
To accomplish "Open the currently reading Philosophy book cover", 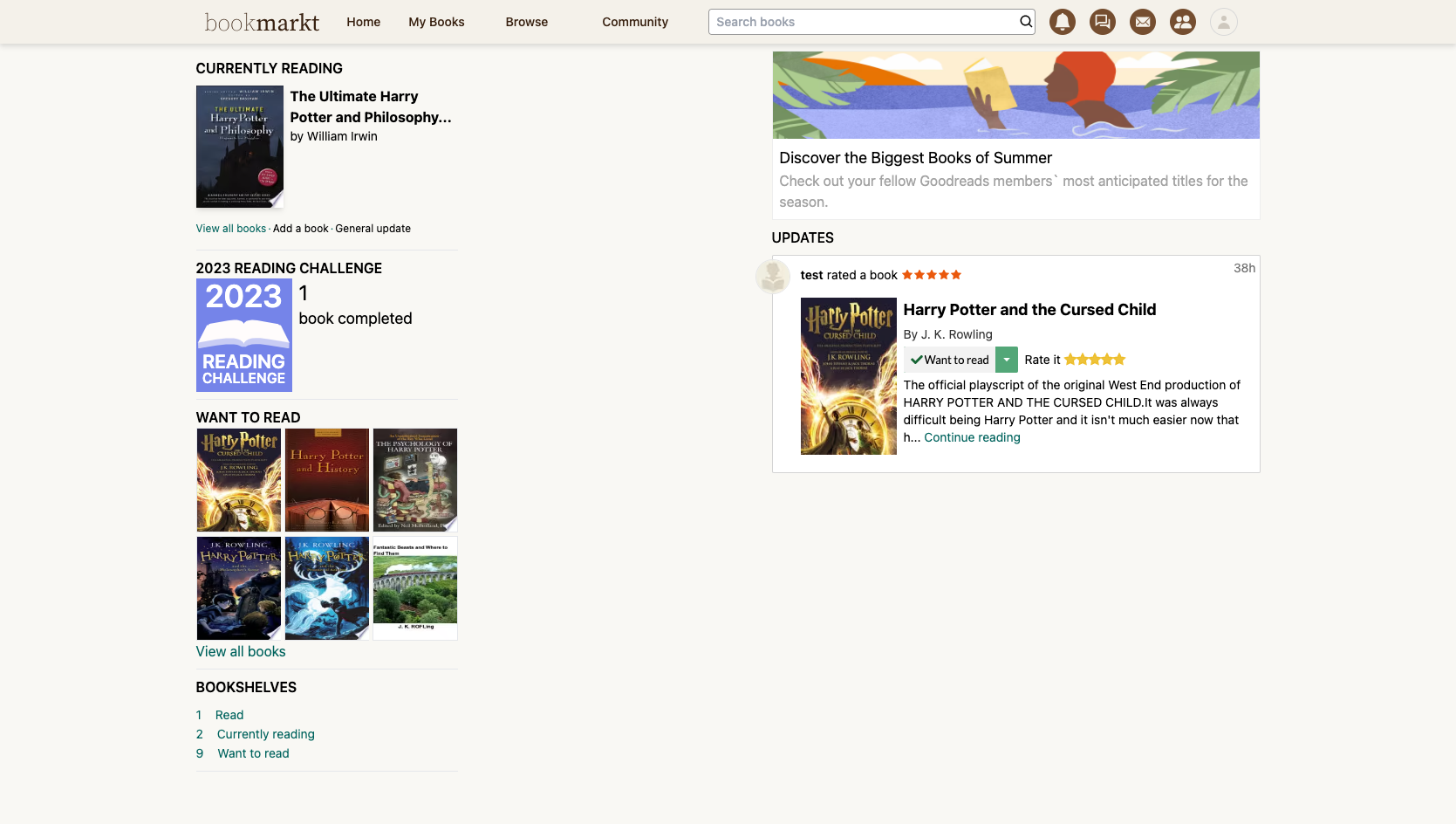I will coord(240,147).
